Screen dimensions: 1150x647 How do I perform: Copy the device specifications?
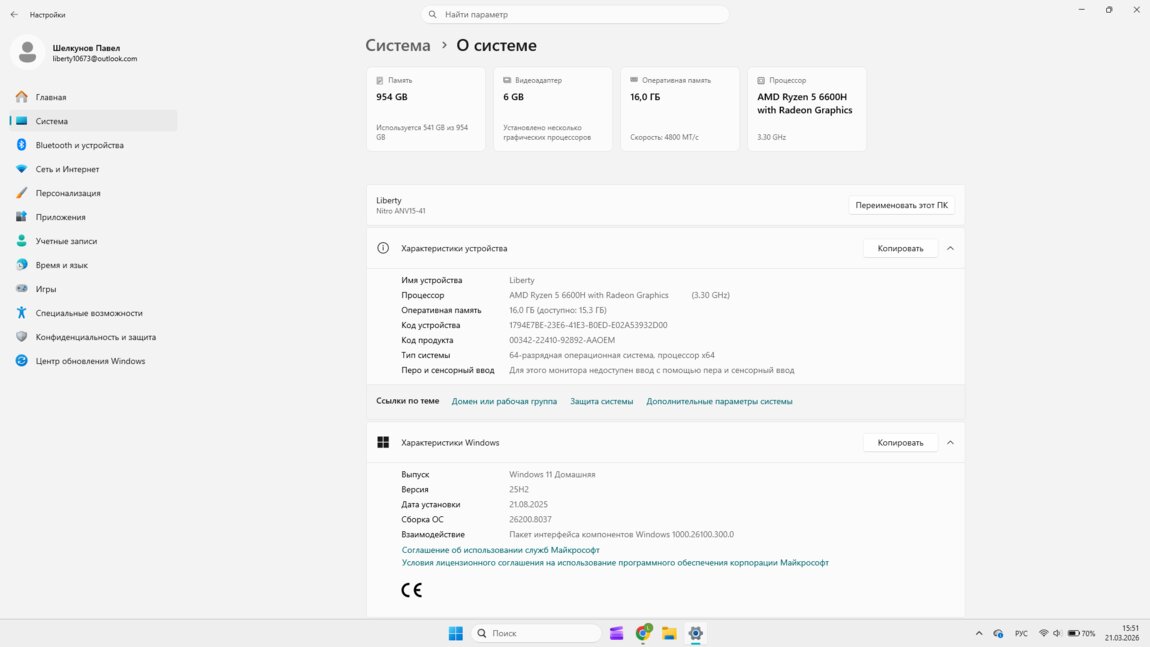(x=900, y=248)
